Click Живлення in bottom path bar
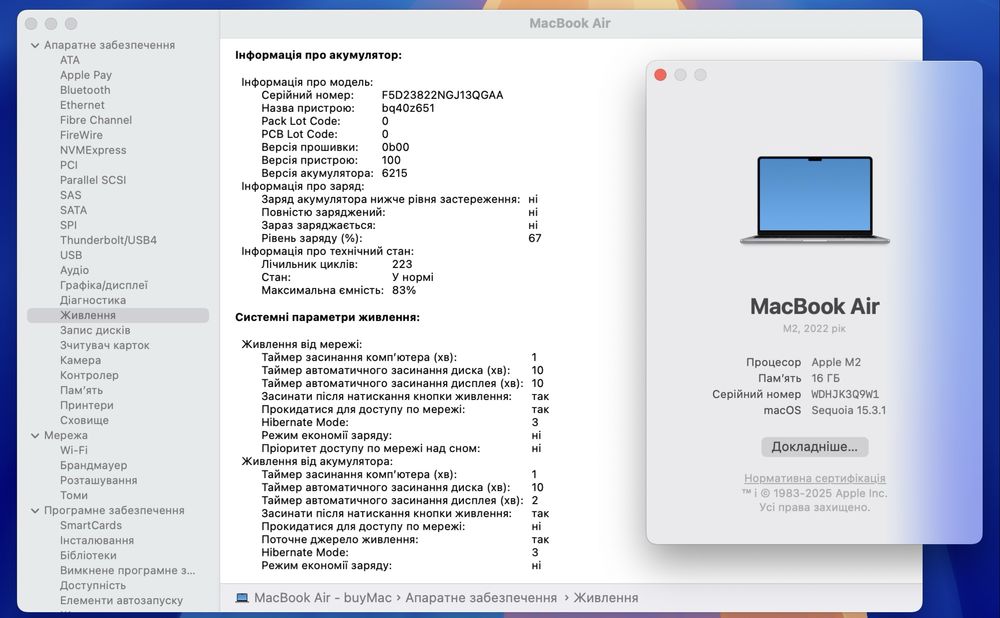Image resolution: width=1000 pixels, height=618 pixels. tap(605, 598)
